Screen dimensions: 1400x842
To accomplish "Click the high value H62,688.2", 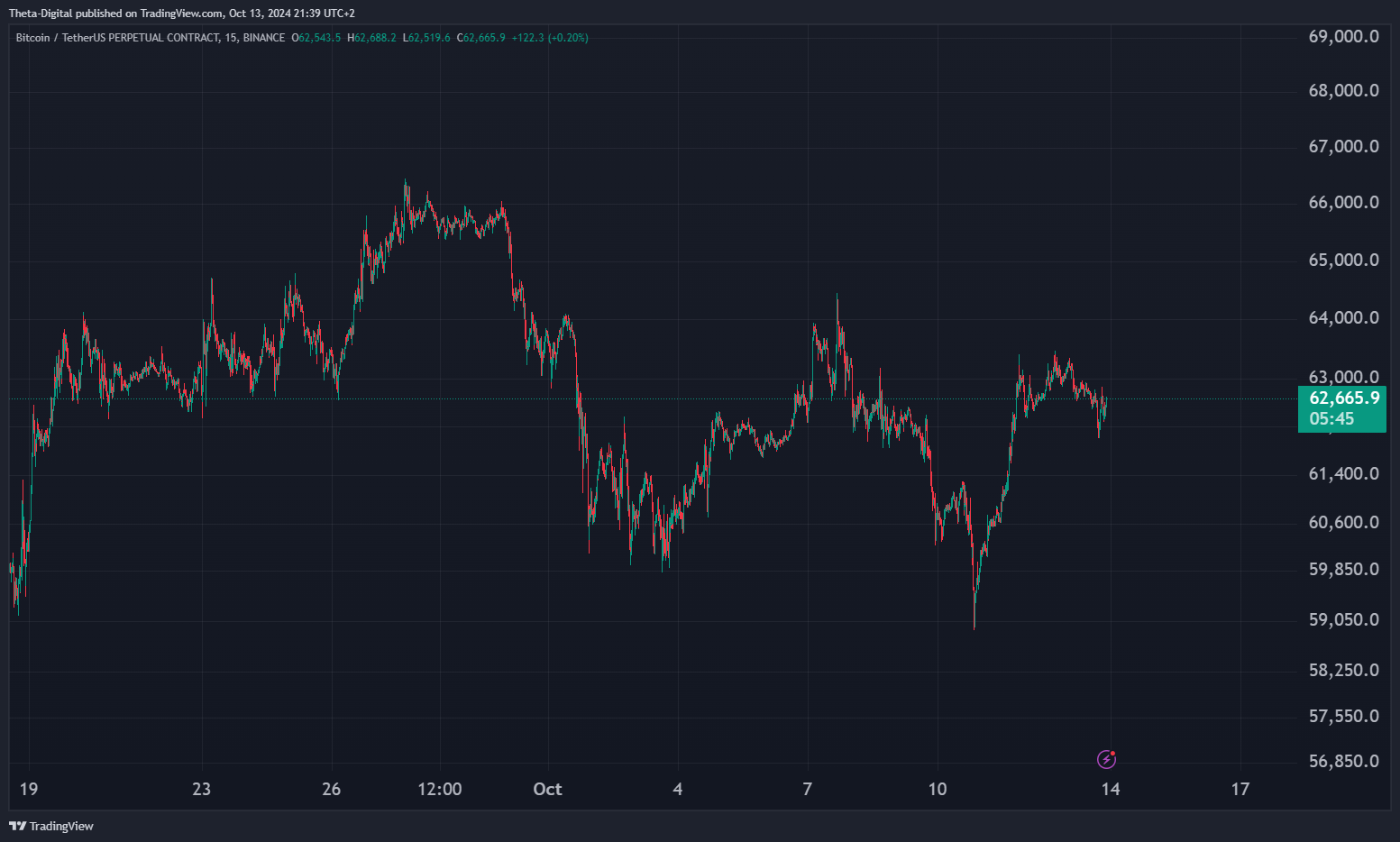I will [x=371, y=38].
